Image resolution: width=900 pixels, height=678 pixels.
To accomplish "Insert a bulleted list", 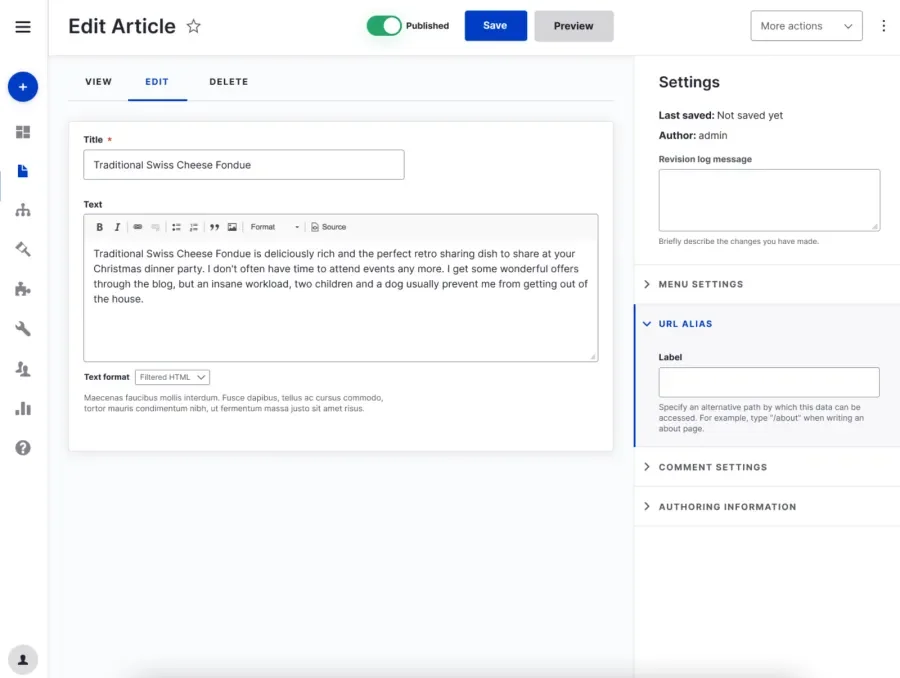I will coord(176,227).
